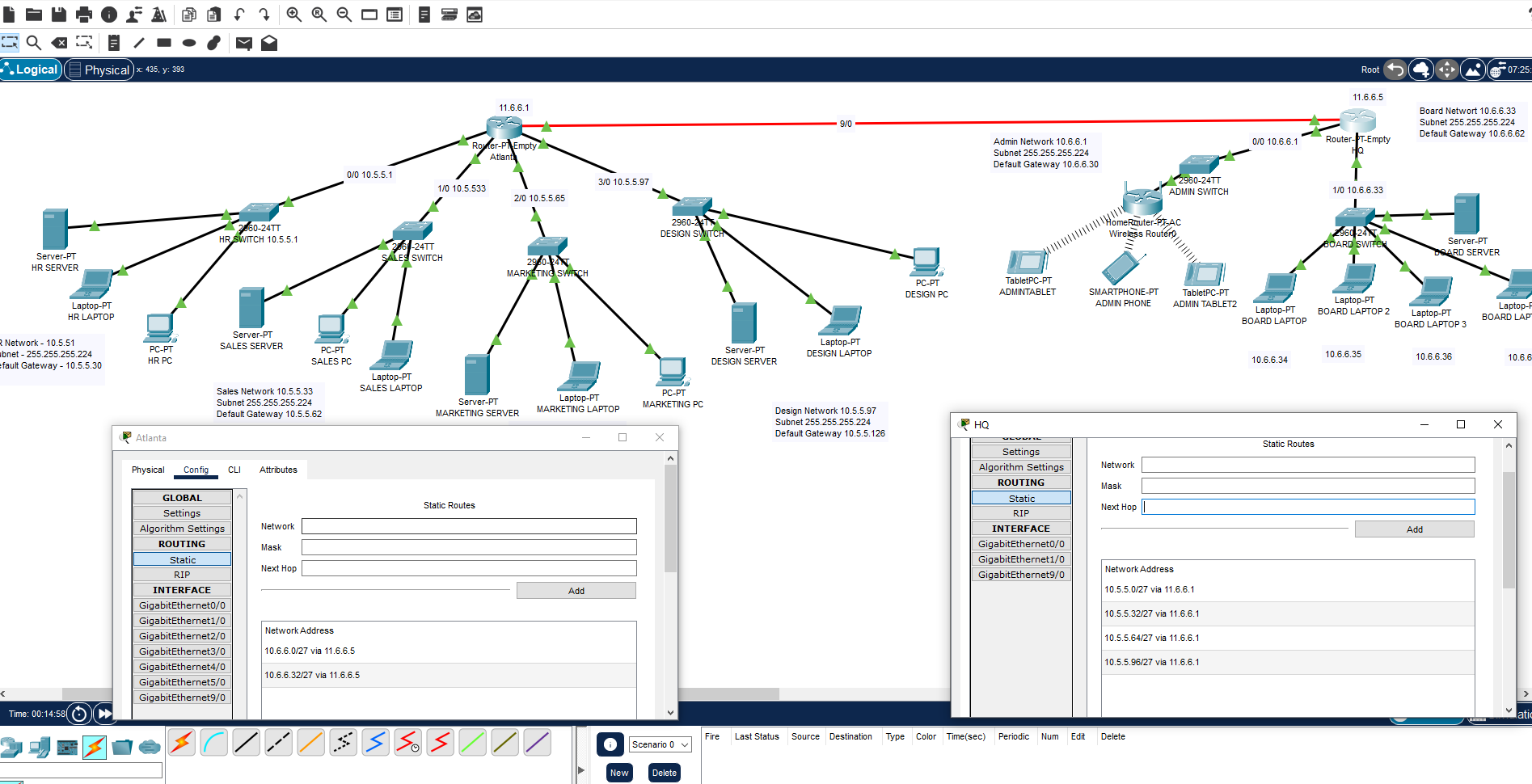The width and height of the screenshot is (1532, 784).
Task: Open the Scenario 0 dropdown
Action: coord(660,744)
